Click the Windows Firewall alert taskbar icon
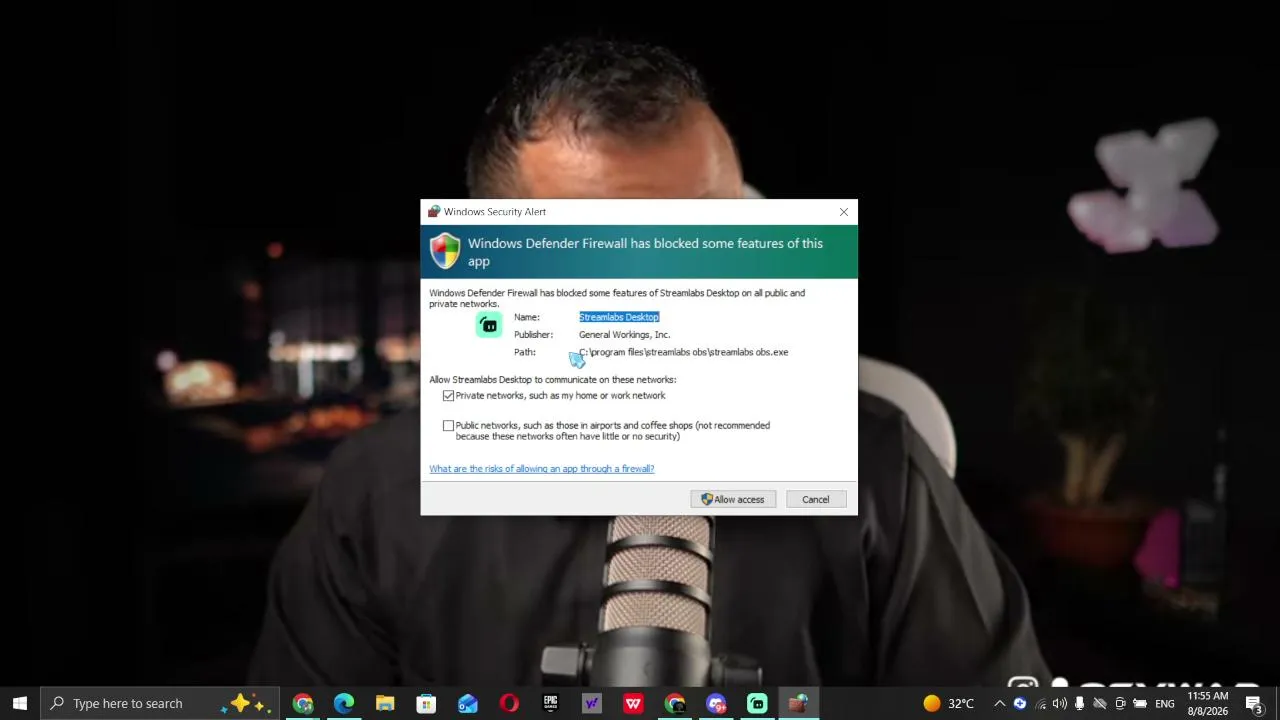The width and height of the screenshot is (1280, 720). point(798,703)
